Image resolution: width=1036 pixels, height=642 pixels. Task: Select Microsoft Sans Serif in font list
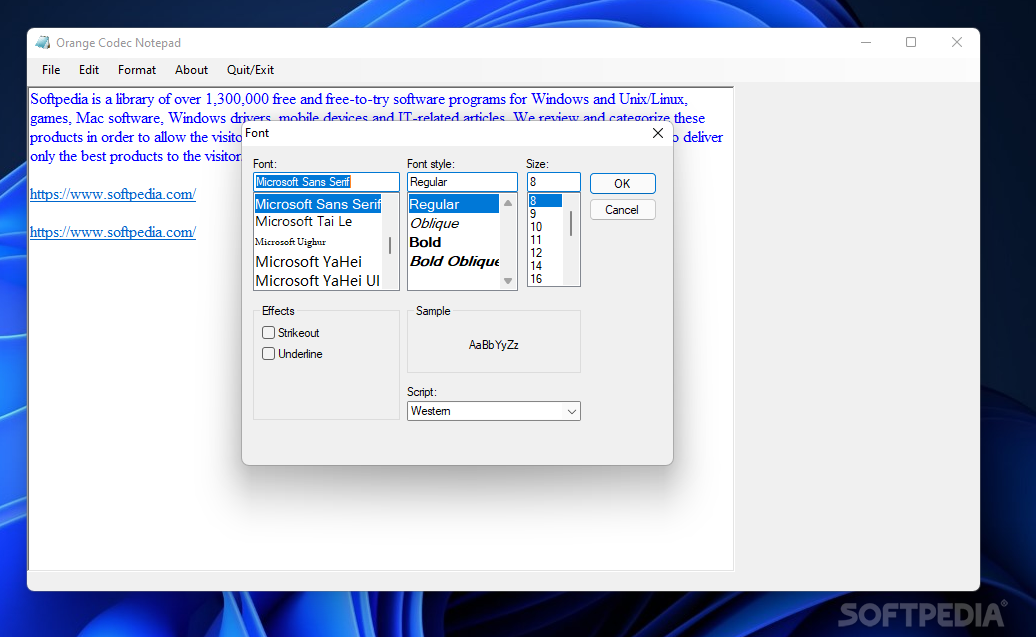click(318, 204)
